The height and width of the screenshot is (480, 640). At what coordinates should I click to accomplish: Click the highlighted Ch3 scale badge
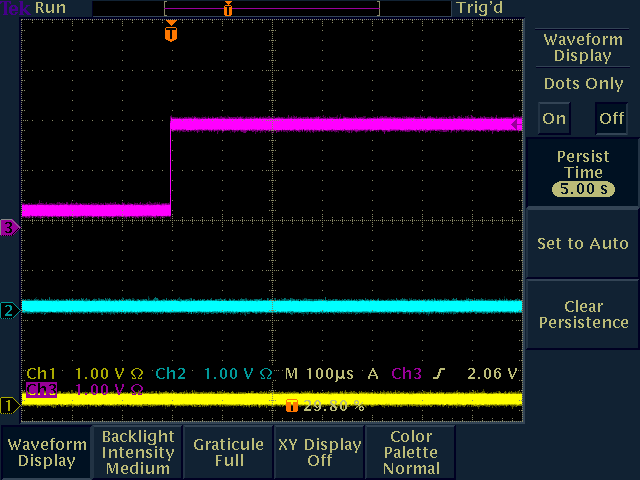[42, 389]
